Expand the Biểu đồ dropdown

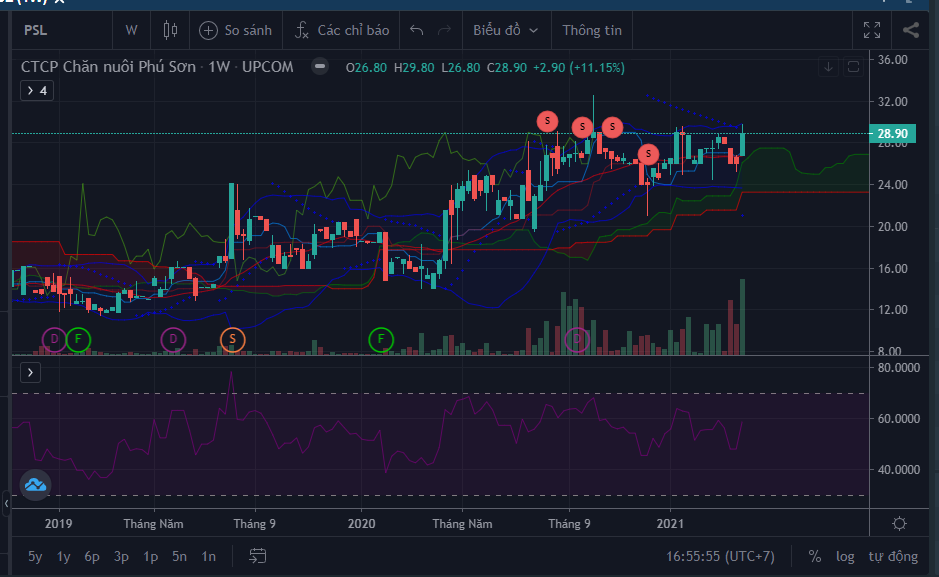pos(505,30)
